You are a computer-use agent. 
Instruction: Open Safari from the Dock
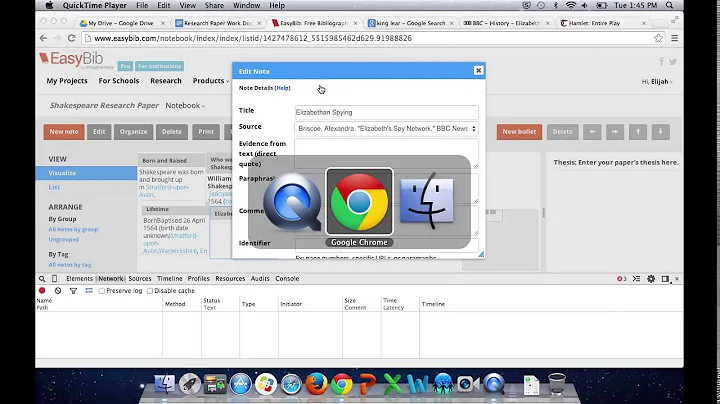(x=291, y=384)
